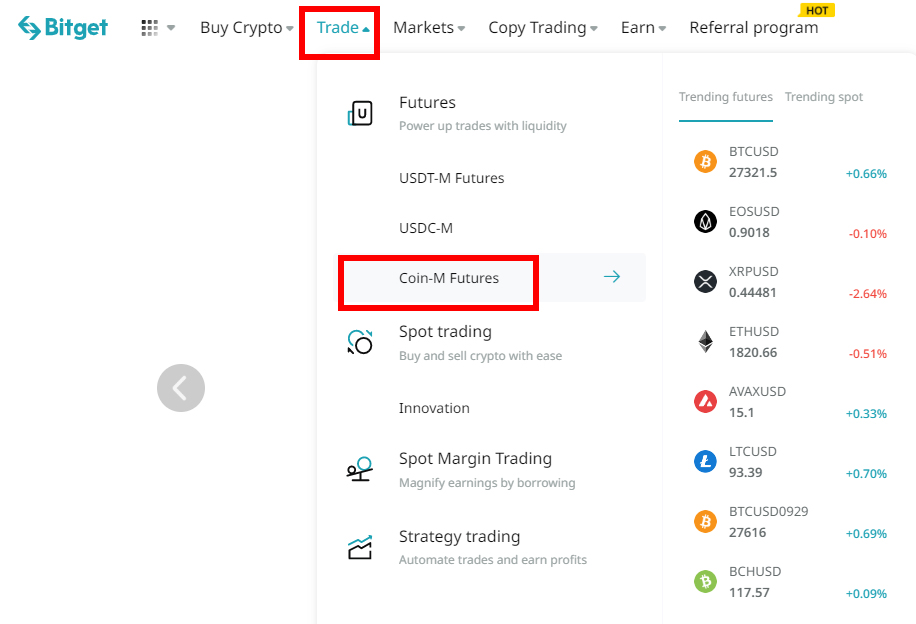Click the Avalanche coin icon
The width and height of the screenshot is (916, 624).
click(x=705, y=401)
